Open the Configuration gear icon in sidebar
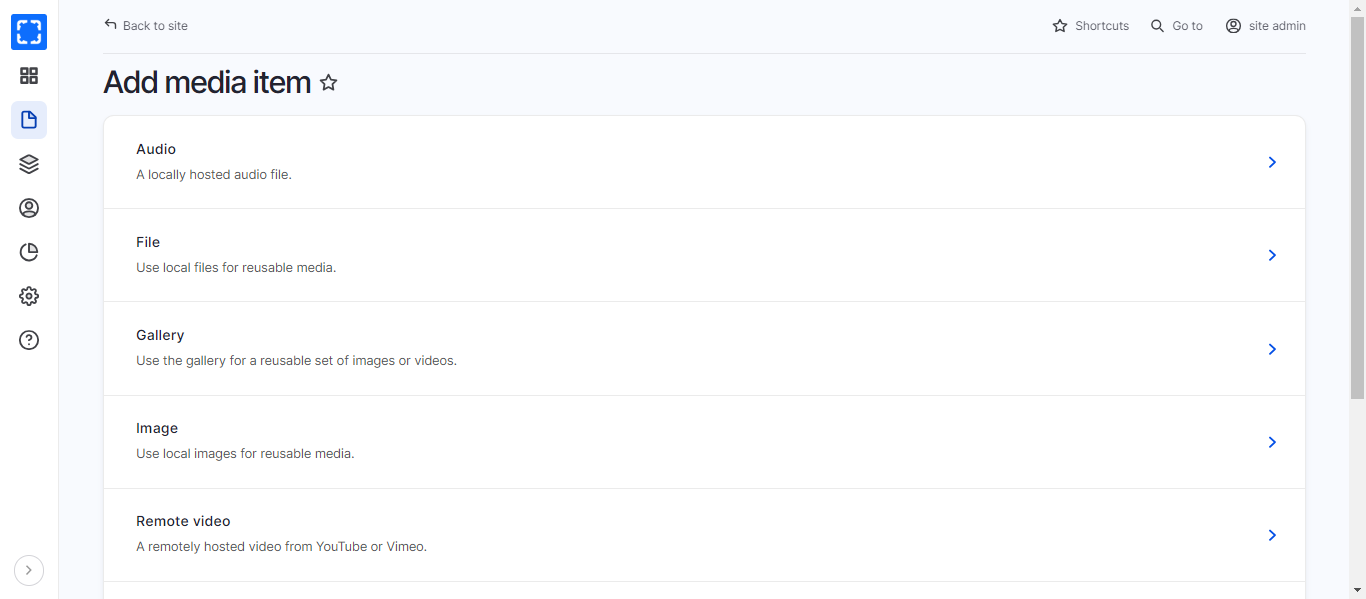Screen dimensions: 1366x599 [x=29, y=296]
